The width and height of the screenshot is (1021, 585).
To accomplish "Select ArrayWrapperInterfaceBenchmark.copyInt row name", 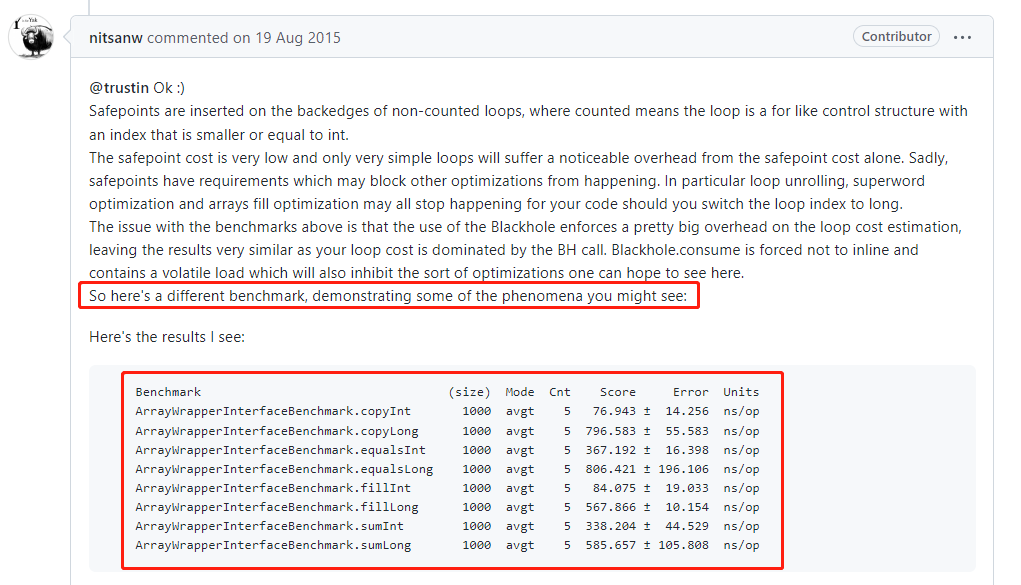I will (273, 411).
